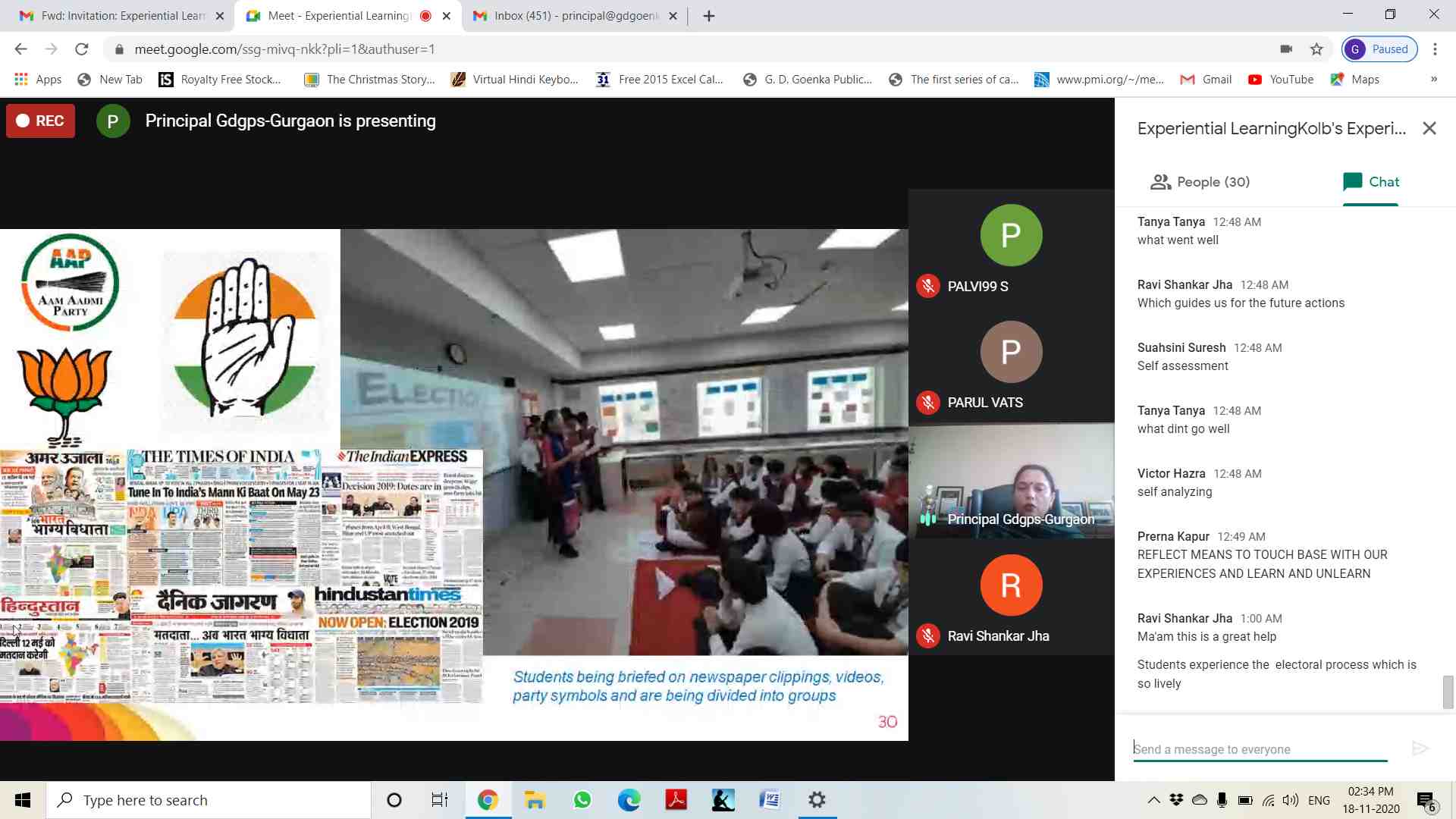The height and width of the screenshot is (819, 1456).
Task: Click the send message arrow icon
Action: [x=1420, y=749]
